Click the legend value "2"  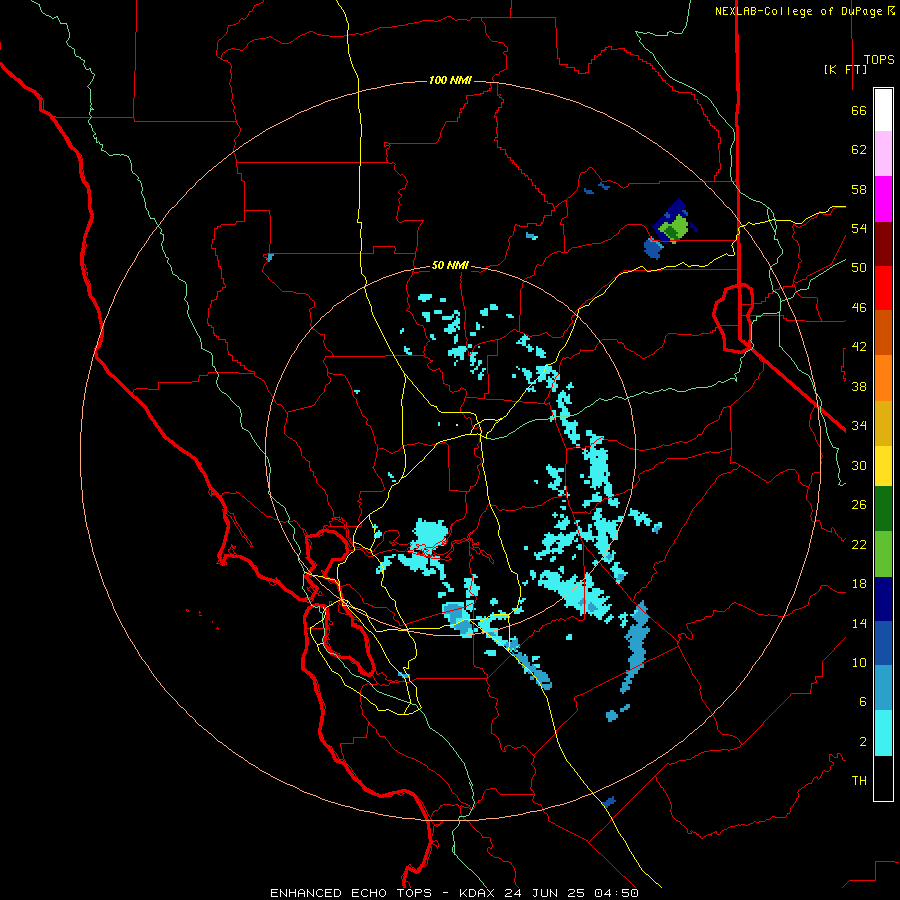862,742
